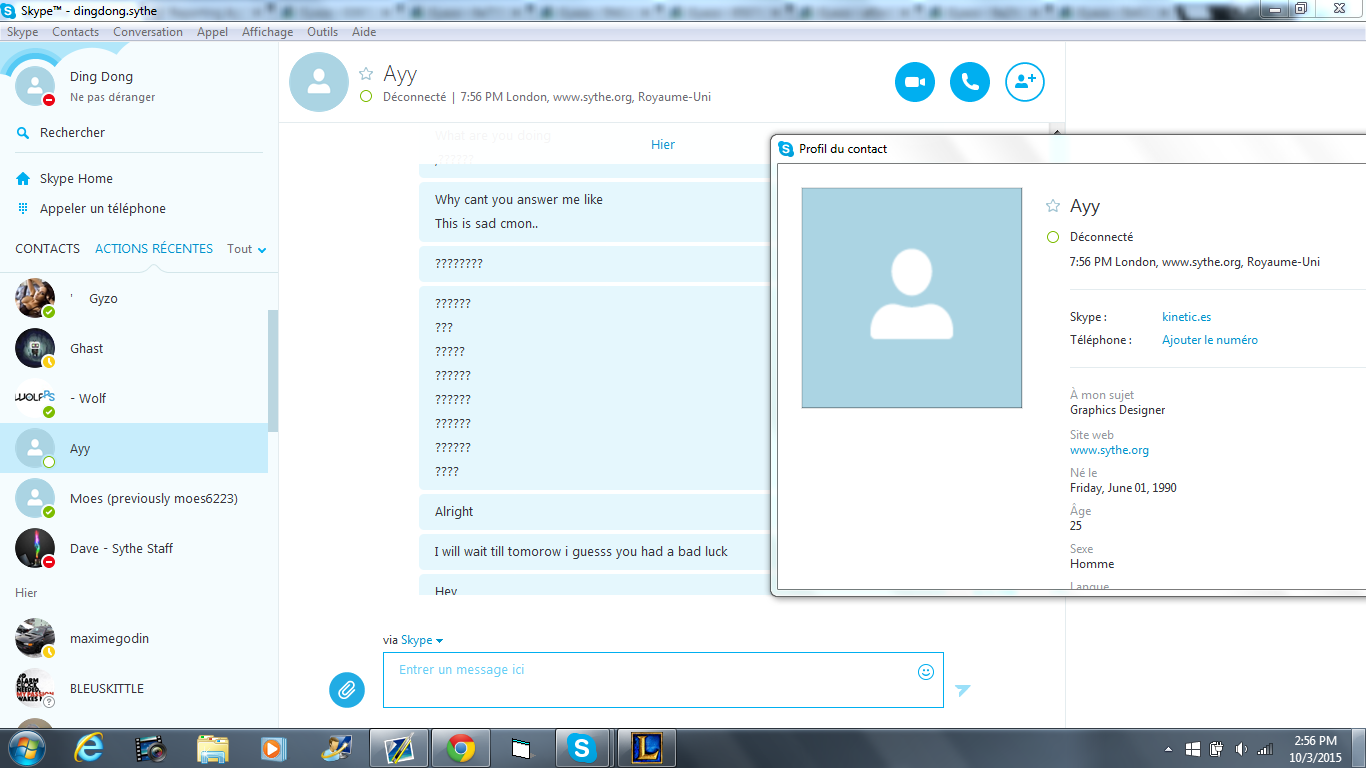Image resolution: width=1366 pixels, height=768 pixels.
Task: Click birth date Friday, June 01, 1990
Action: point(1123,488)
